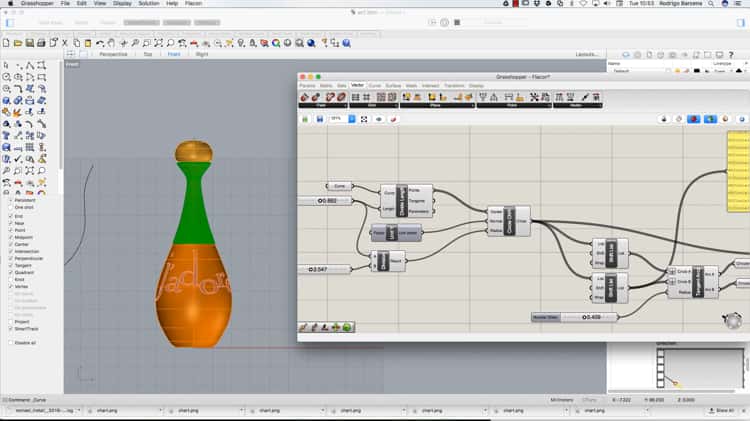Click the yellow panel component on canvas
750x421 pixels.
[x=738, y=172]
